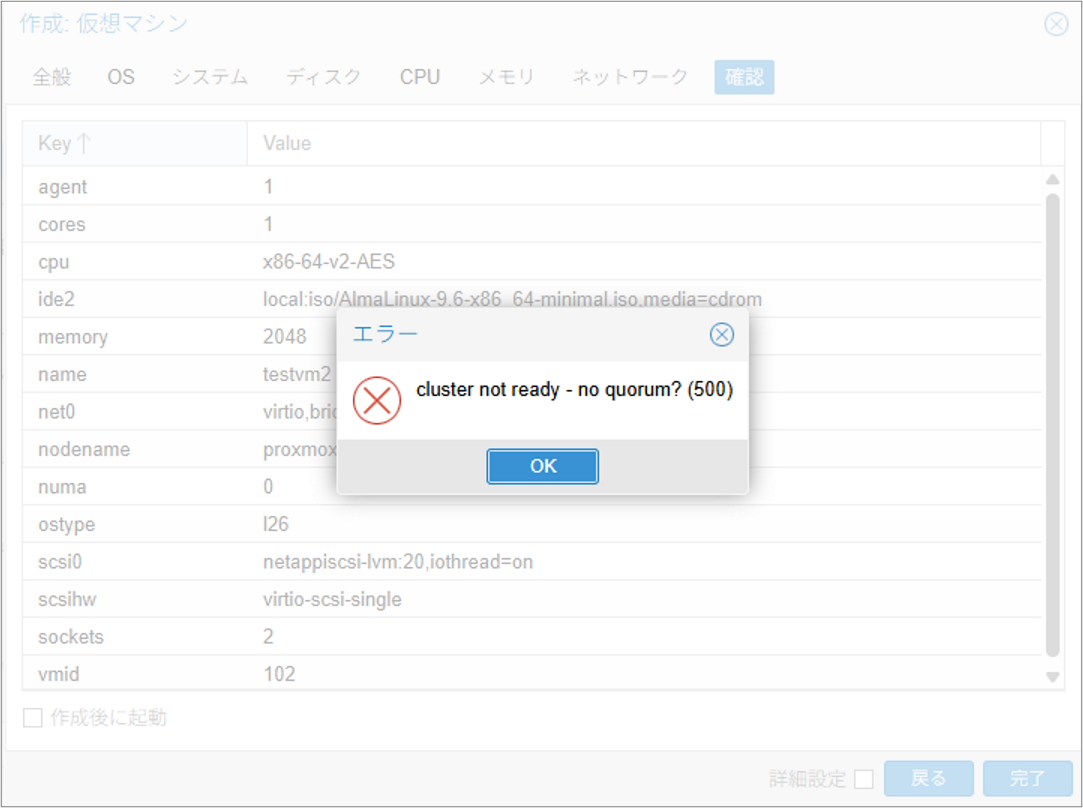Screen dimensions: 1083x808
Task: Close the エラー dialog with X icon
Action: tap(721, 335)
